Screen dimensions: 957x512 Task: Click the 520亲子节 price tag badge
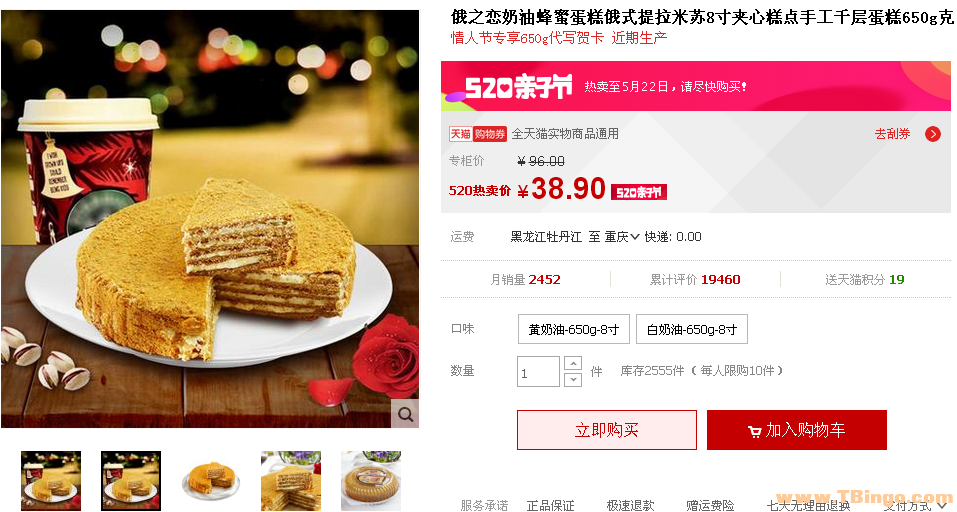(638, 192)
